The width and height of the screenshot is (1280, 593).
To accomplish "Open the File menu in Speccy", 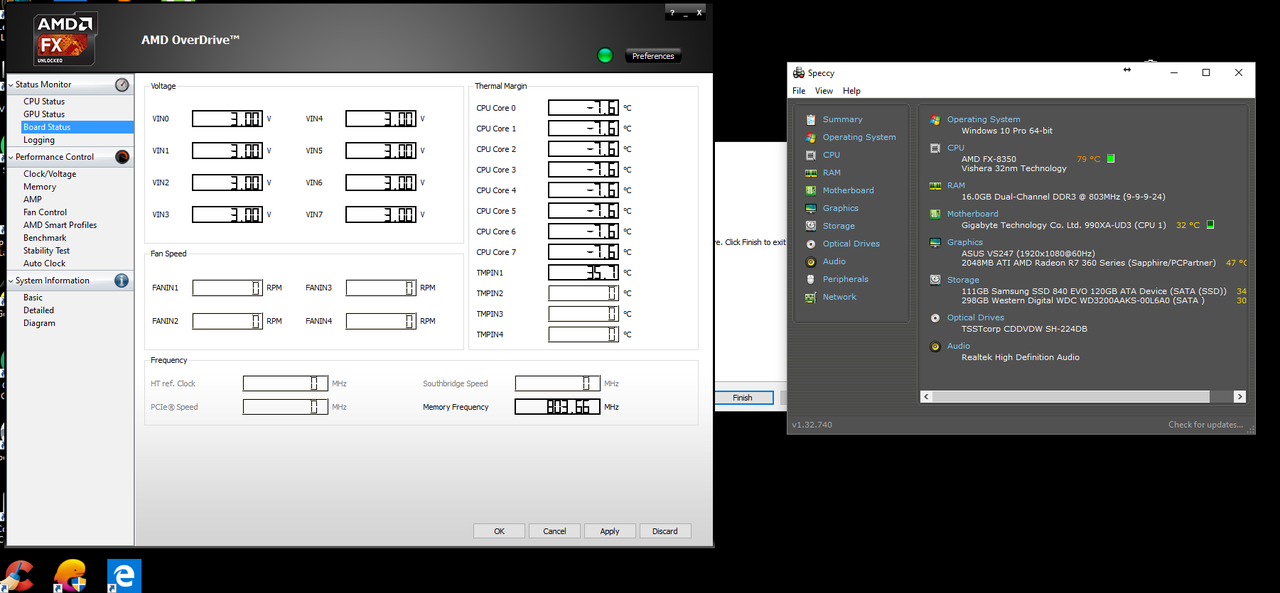I will (x=799, y=91).
